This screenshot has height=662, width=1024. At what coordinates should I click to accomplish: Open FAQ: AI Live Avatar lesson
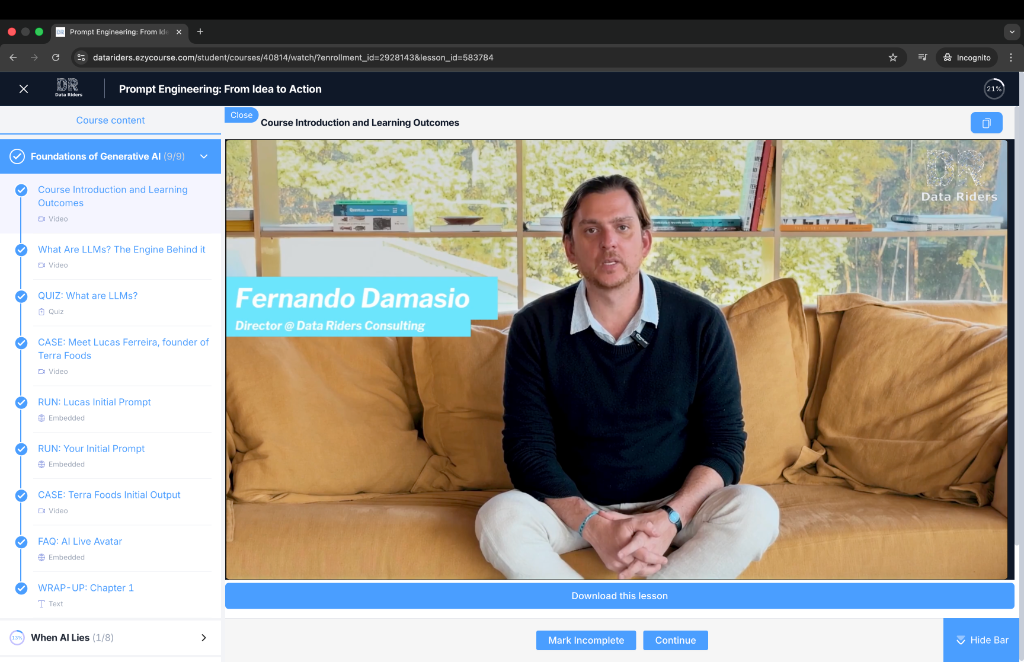pyautogui.click(x=80, y=541)
